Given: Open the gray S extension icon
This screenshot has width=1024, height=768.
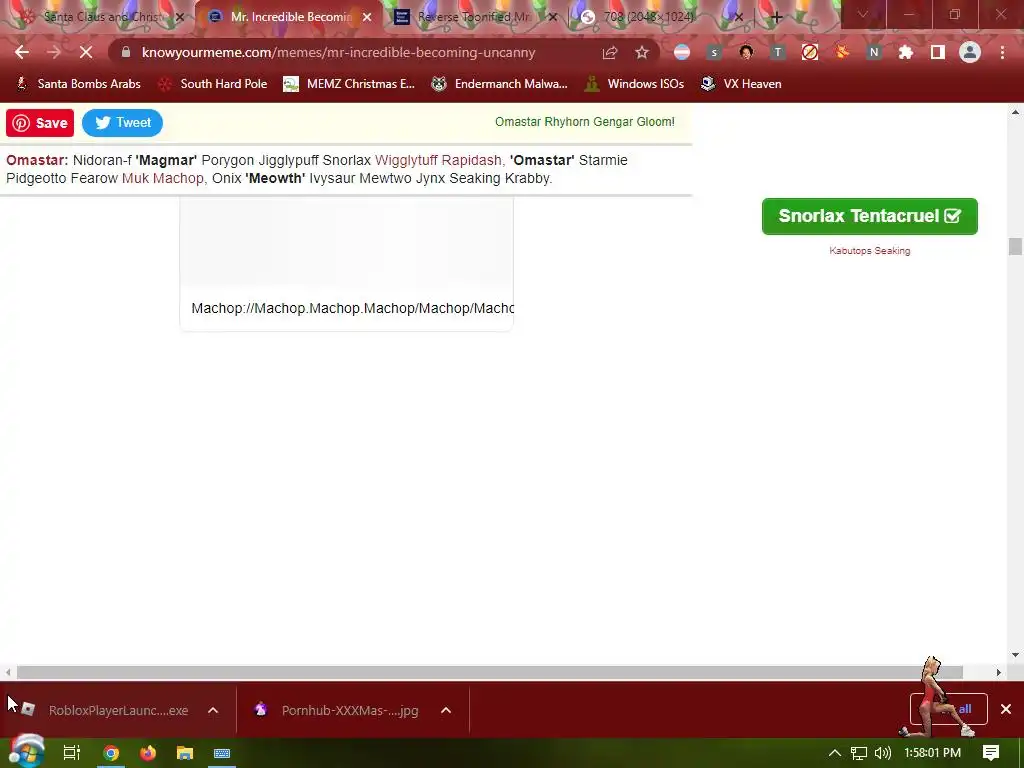Looking at the screenshot, I should pos(714,52).
